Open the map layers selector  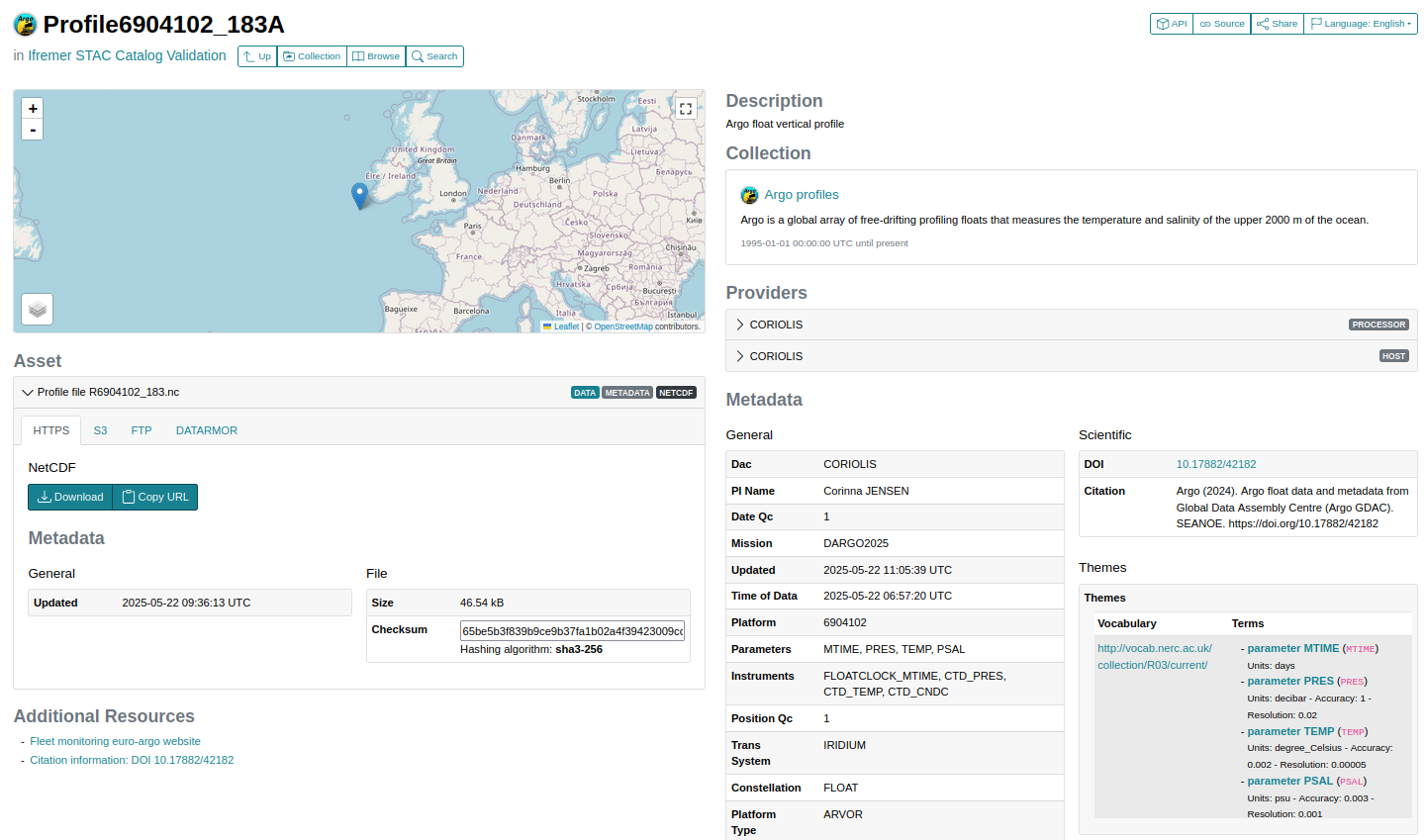pyautogui.click(x=37, y=309)
